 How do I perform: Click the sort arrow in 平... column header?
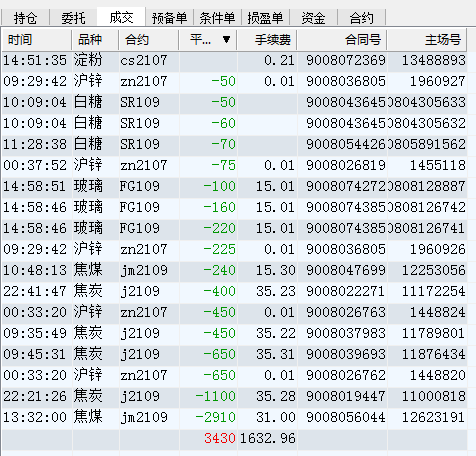click(x=226, y=40)
